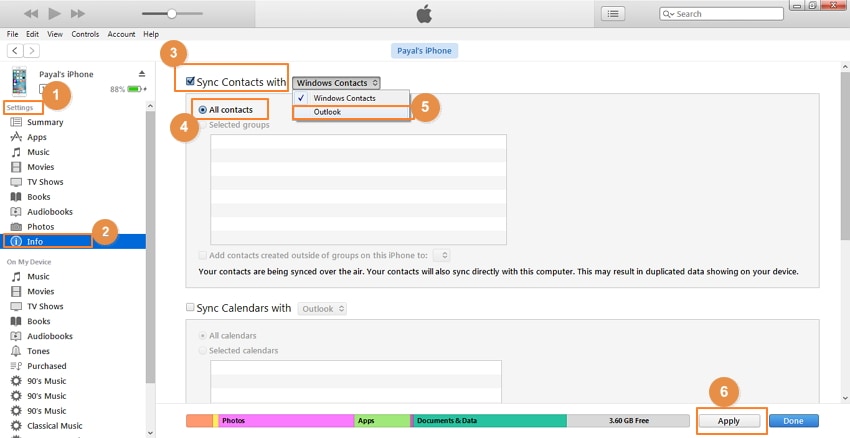Viewport: 850px width, 438px height.
Task: Open the dropdown after 'on this iPhone to:'
Action: coord(442,255)
